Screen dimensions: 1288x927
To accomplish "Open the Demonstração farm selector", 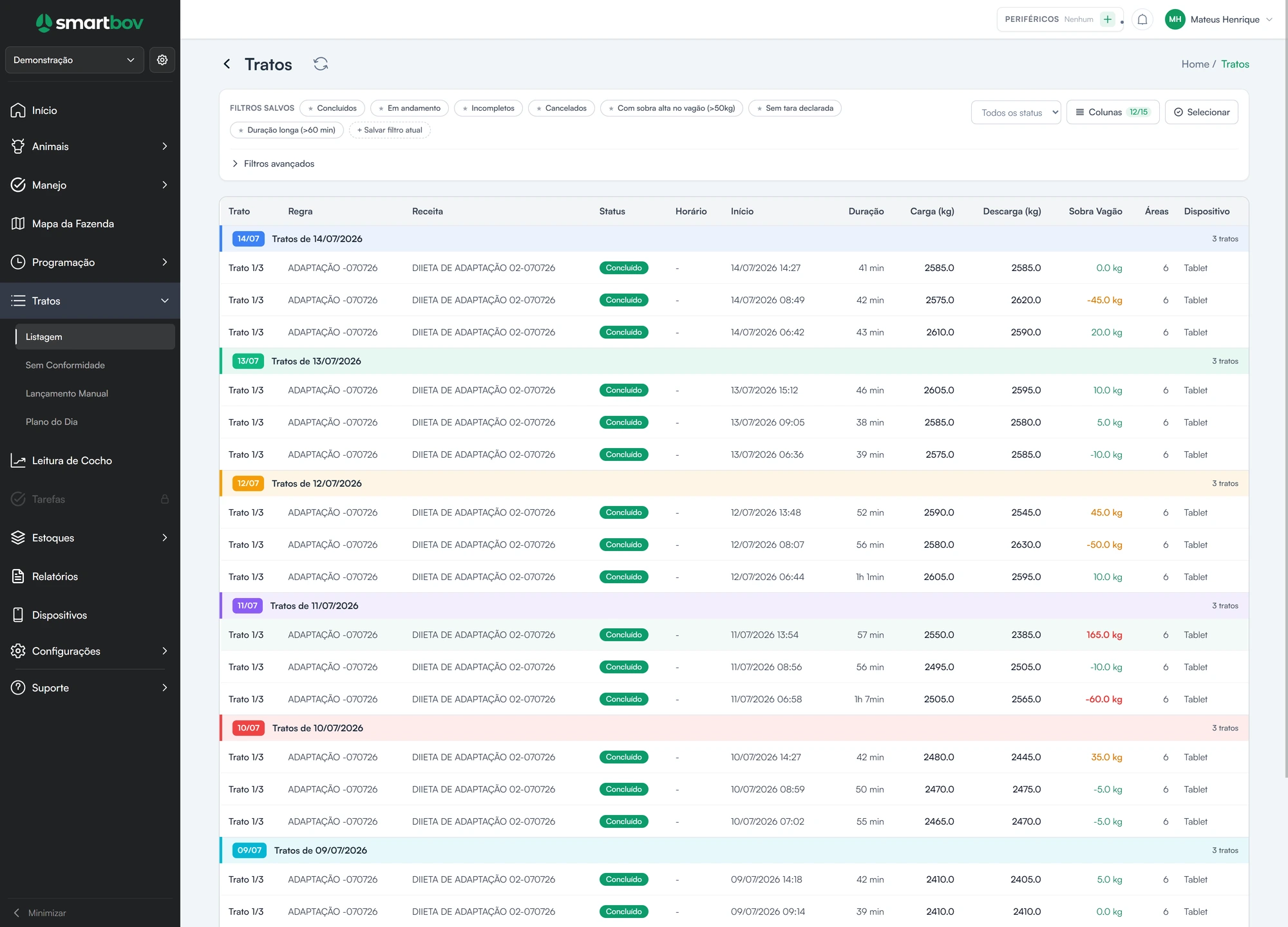I will [75, 60].
